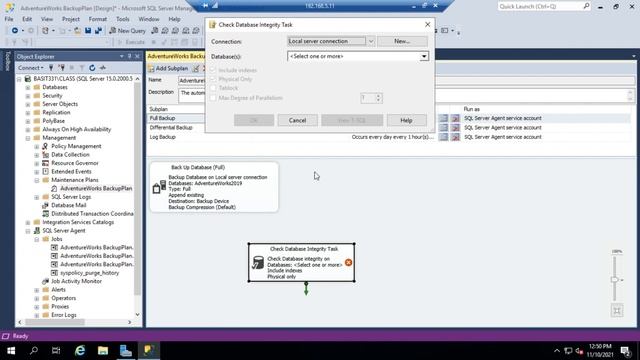Click the database icon in Check Database Integrity Task box

pos(258,262)
